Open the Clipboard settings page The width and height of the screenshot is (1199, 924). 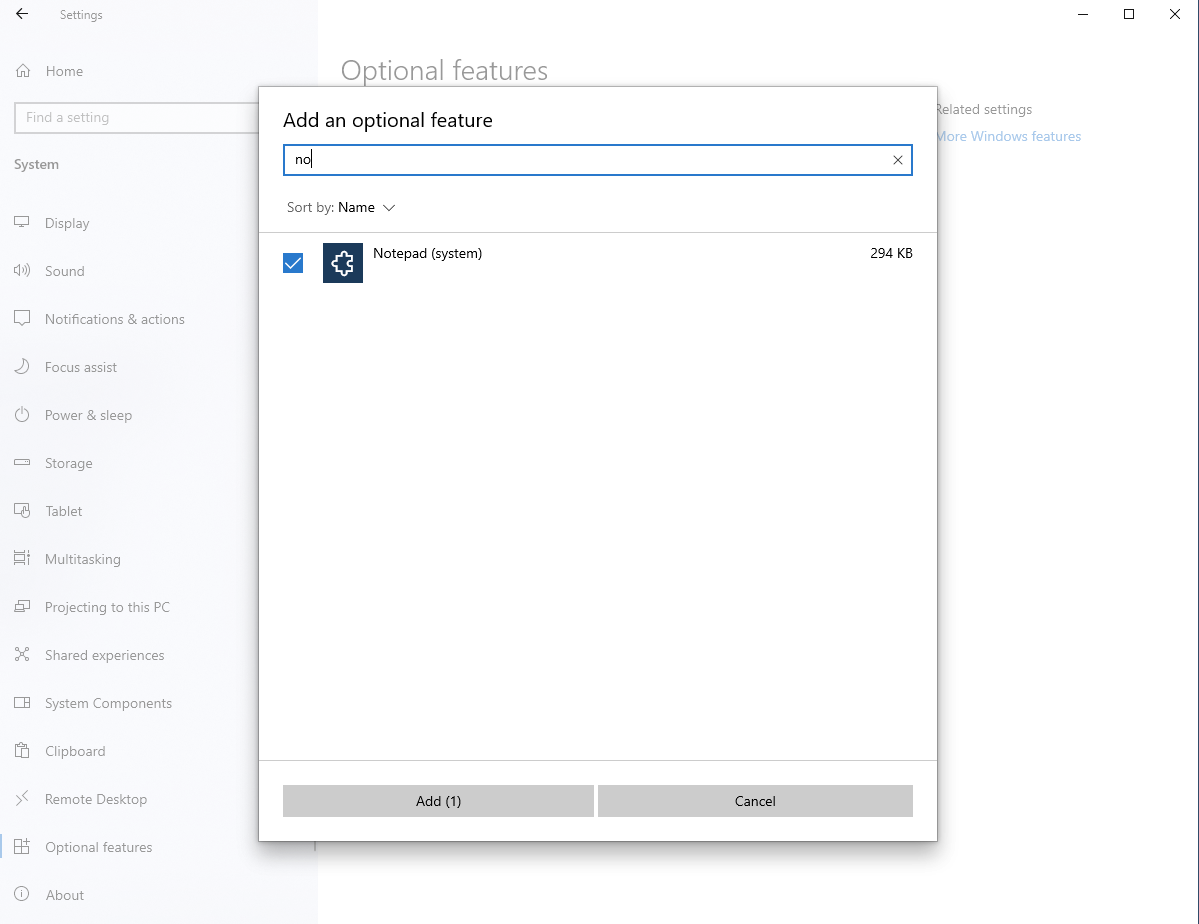[76, 751]
